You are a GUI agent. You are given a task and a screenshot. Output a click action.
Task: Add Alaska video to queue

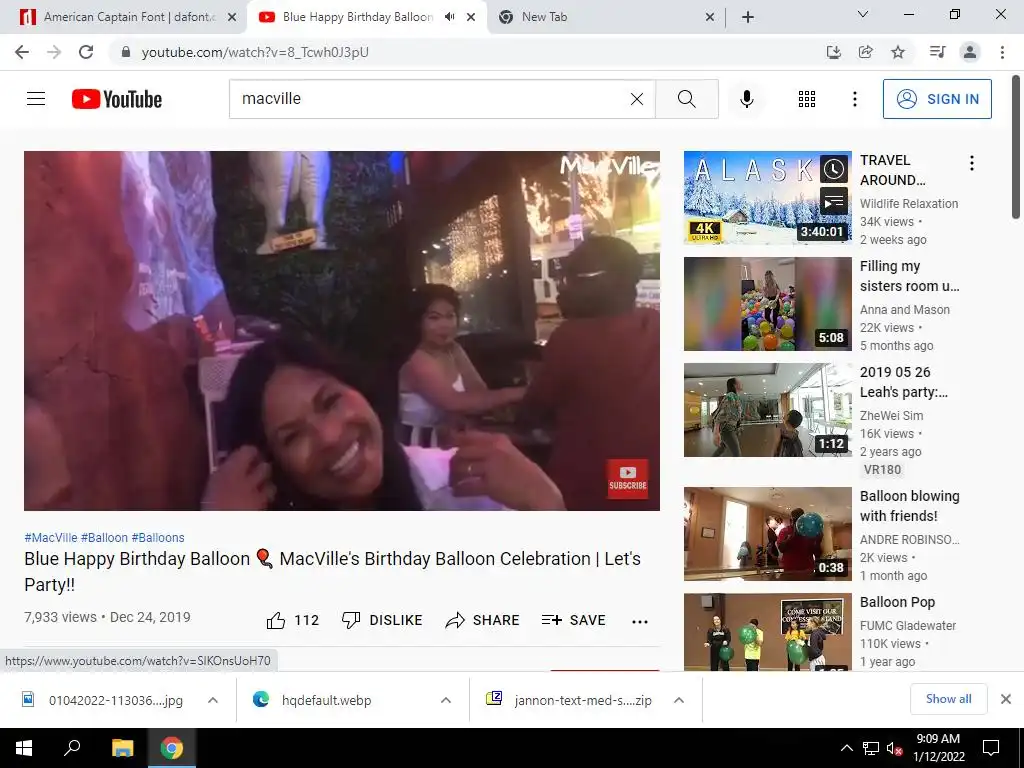click(834, 201)
